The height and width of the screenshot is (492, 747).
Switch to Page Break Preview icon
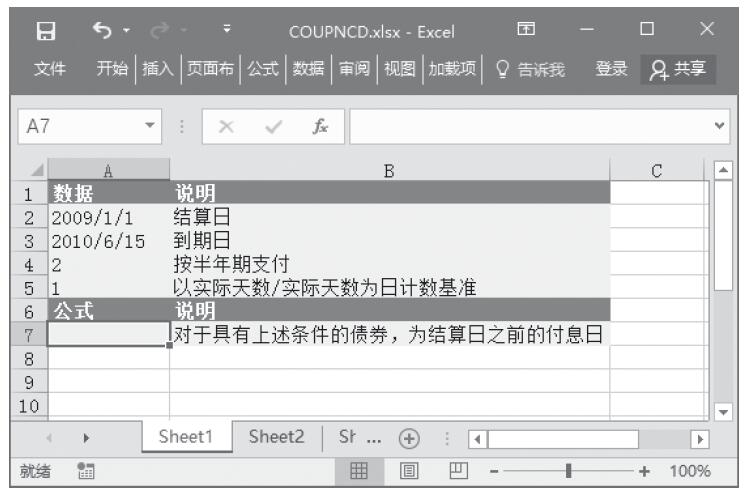click(457, 471)
